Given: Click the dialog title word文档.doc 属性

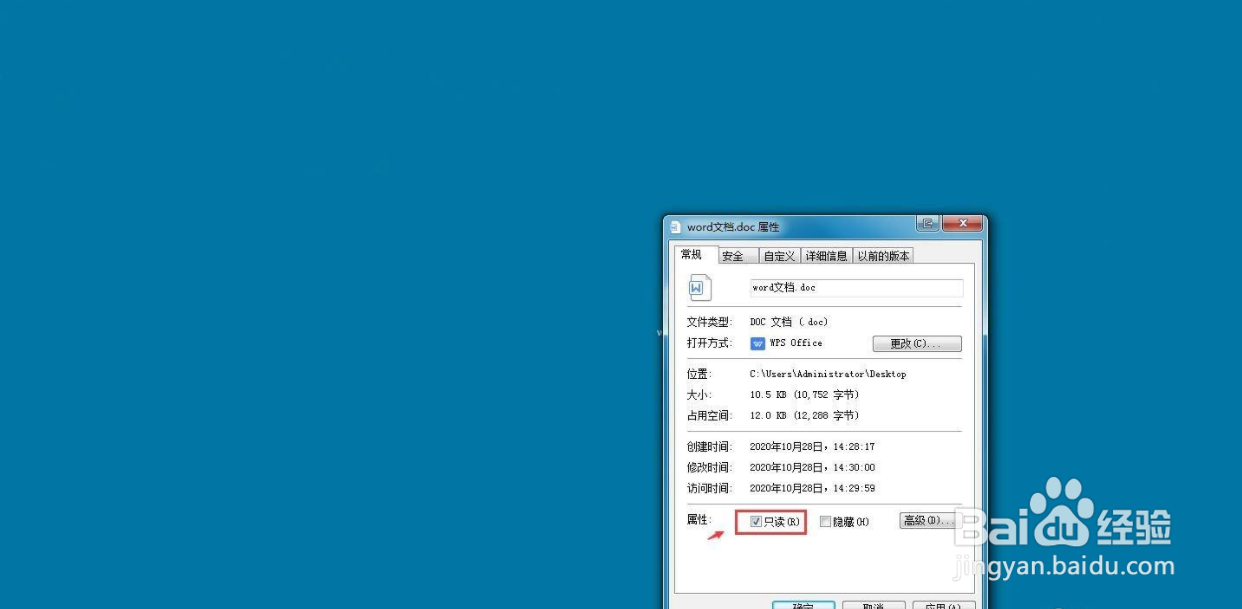Looking at the screenshot, I should coord(733,227).
